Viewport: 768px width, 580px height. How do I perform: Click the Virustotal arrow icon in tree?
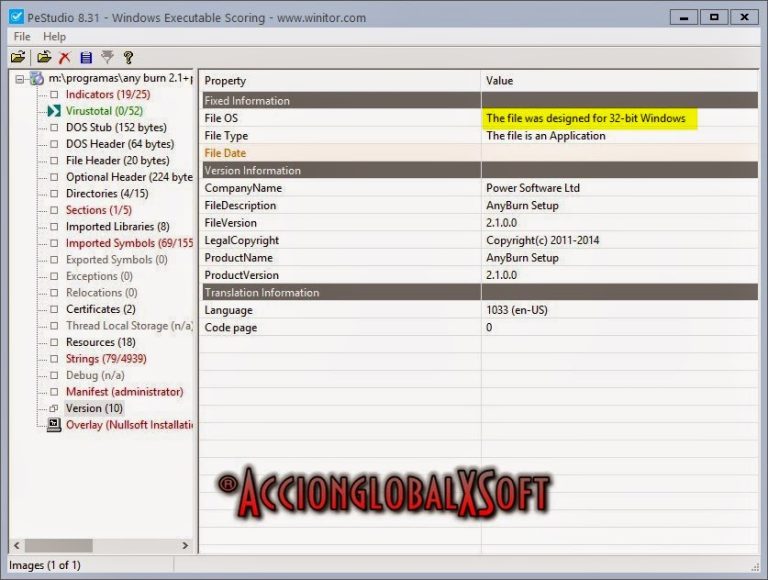point(54,111)
